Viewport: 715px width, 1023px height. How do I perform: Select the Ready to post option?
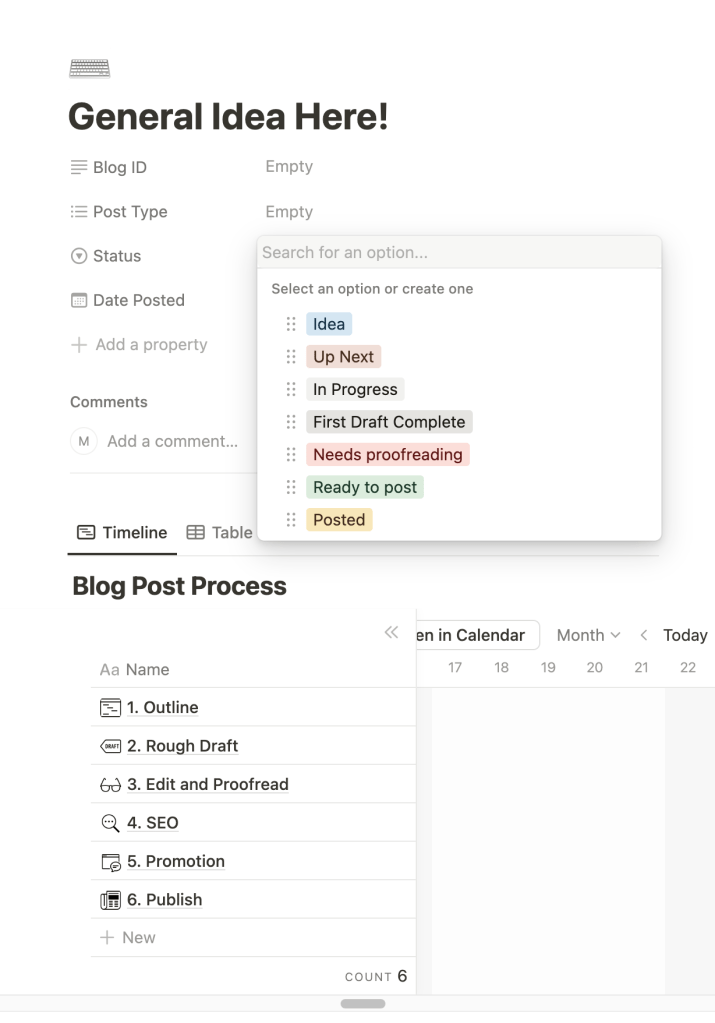tap(364, 487)
